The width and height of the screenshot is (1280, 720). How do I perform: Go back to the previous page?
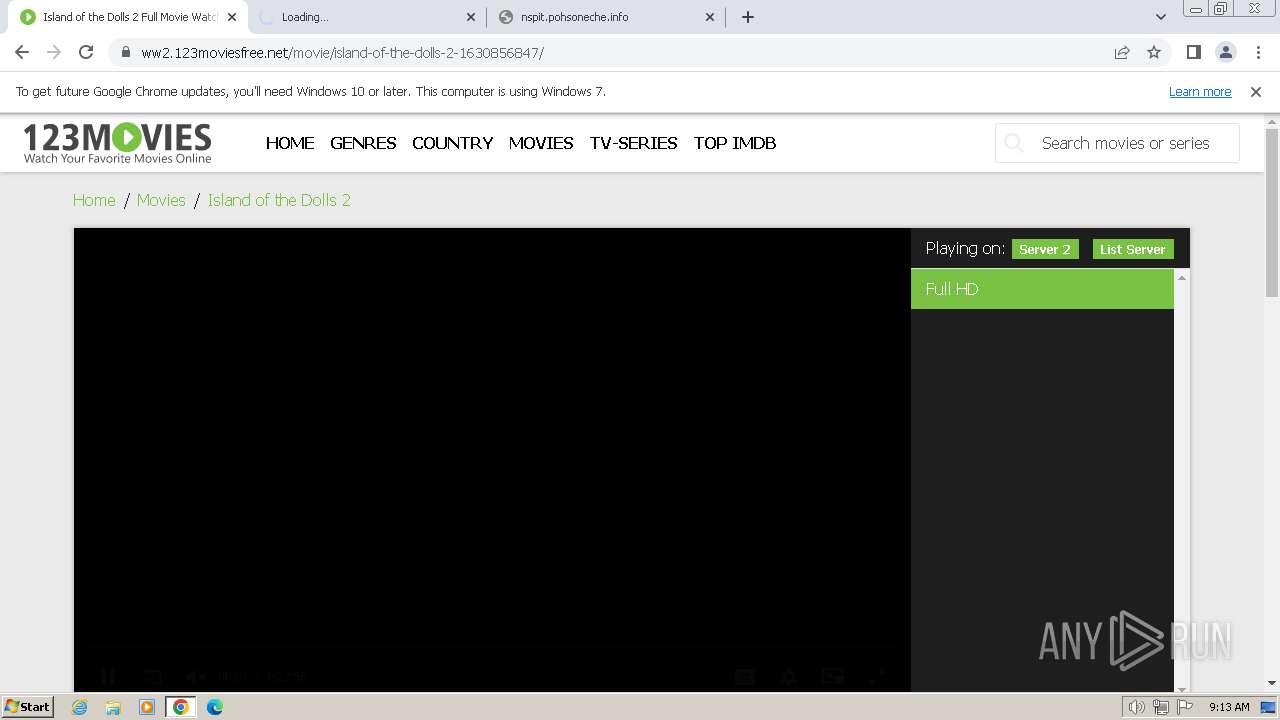[x=22, y=52]
